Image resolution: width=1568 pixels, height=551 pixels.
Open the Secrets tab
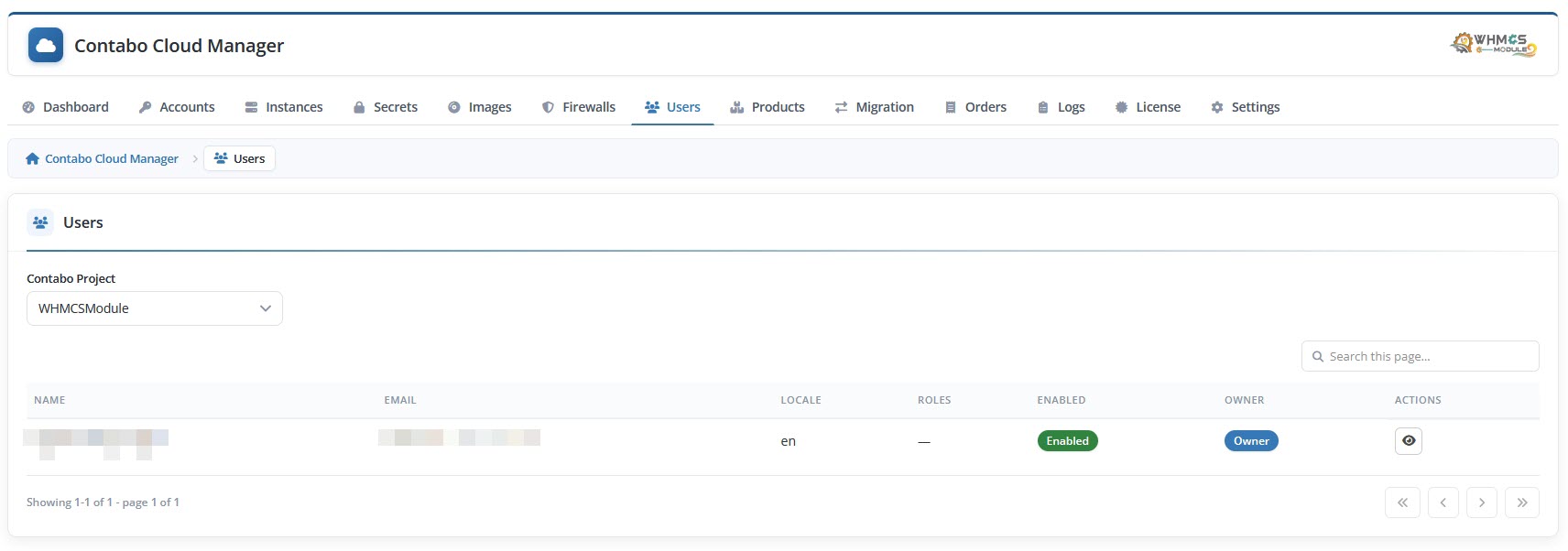click(x=386, y=107)
